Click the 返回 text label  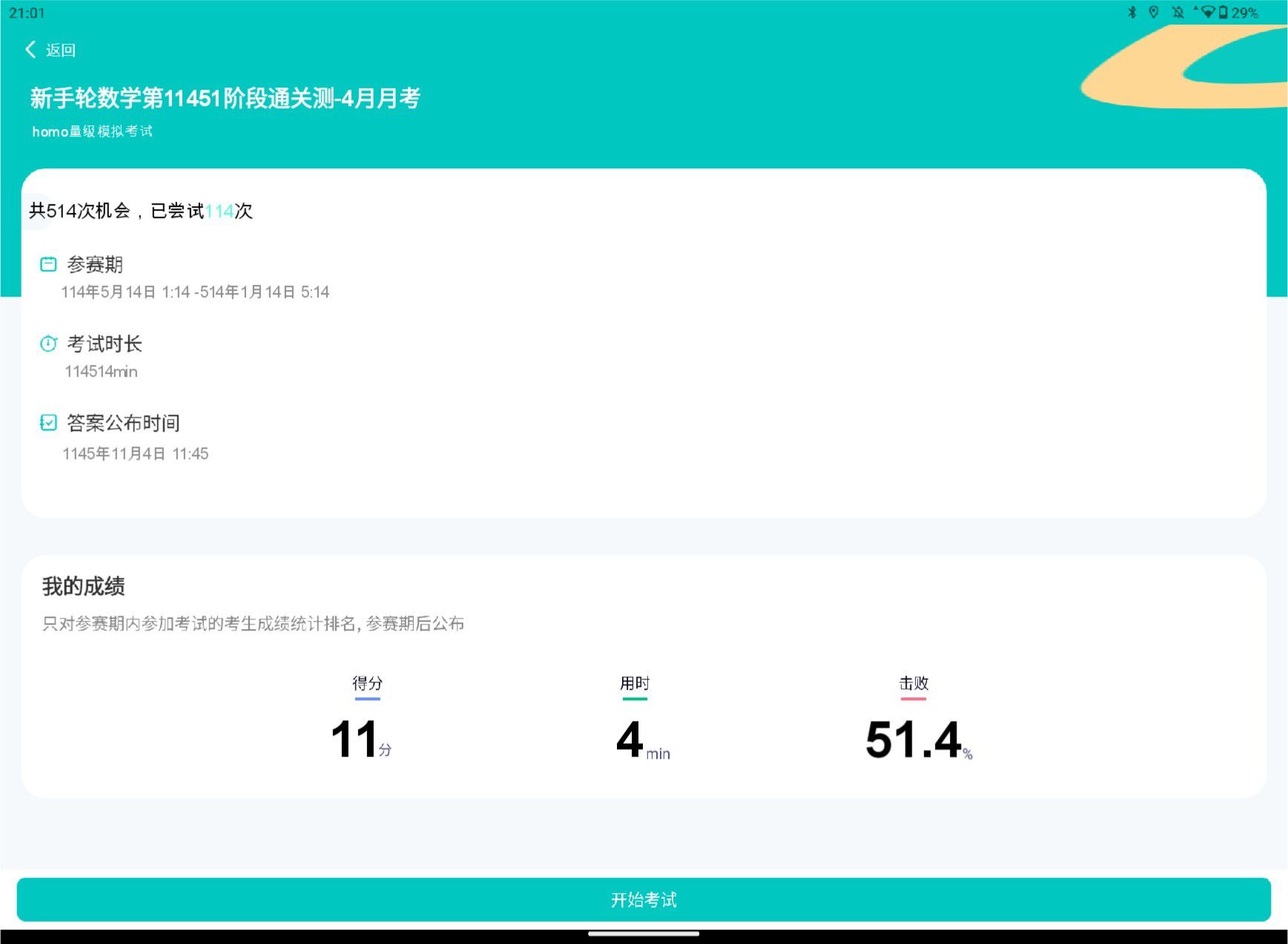pyautogui.click(x=61, y=50)
